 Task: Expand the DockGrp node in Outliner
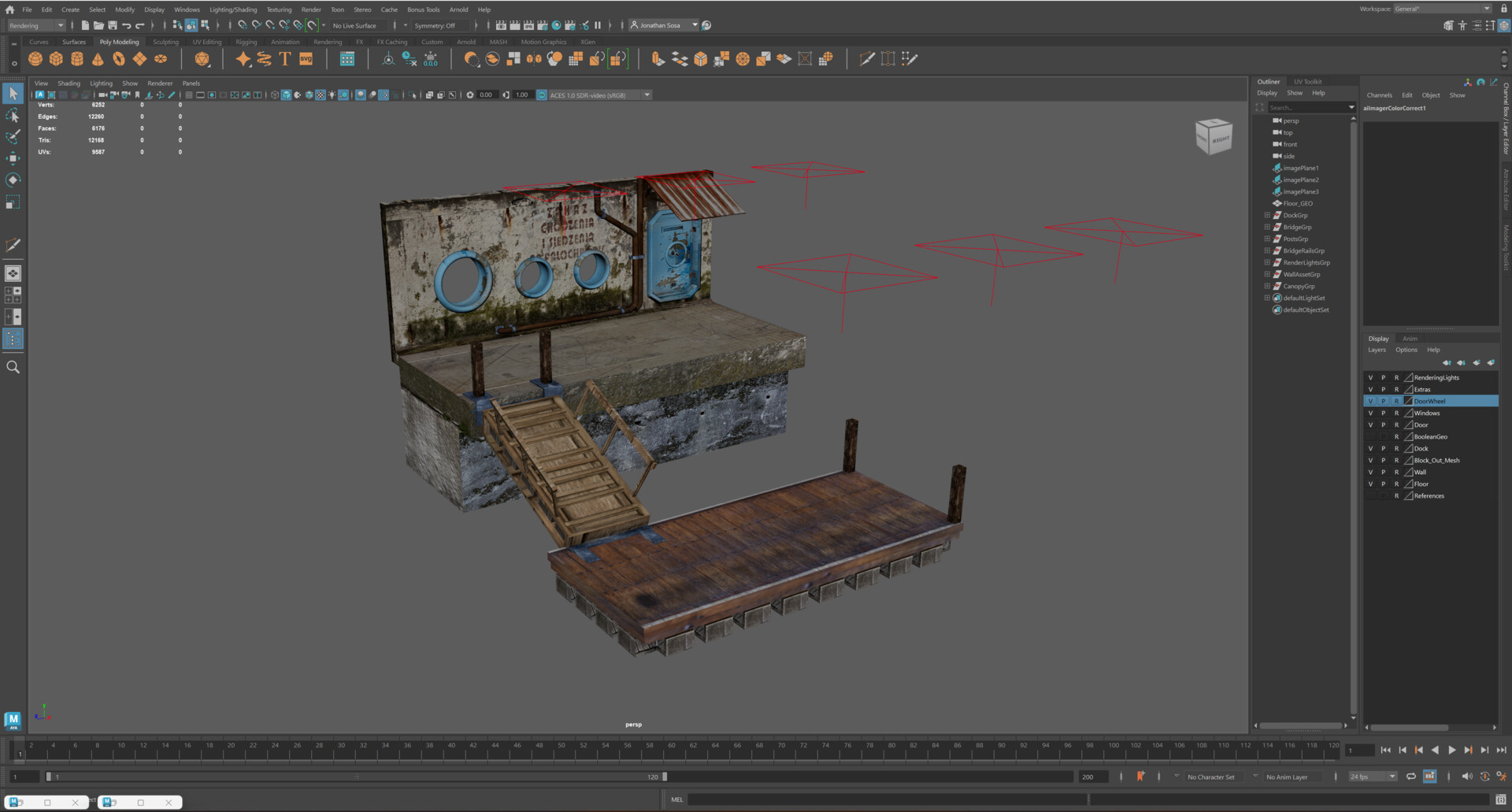tap(1267, 215)
